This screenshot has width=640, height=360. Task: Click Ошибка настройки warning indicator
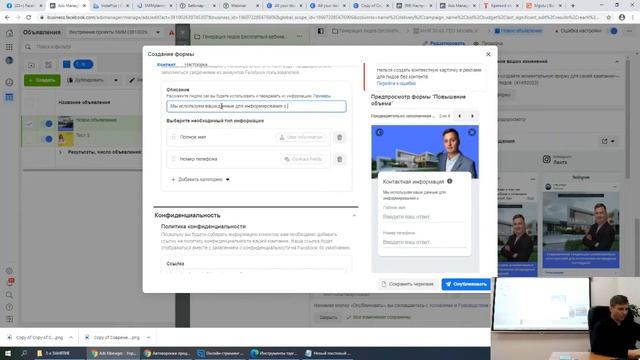[578, 31]
